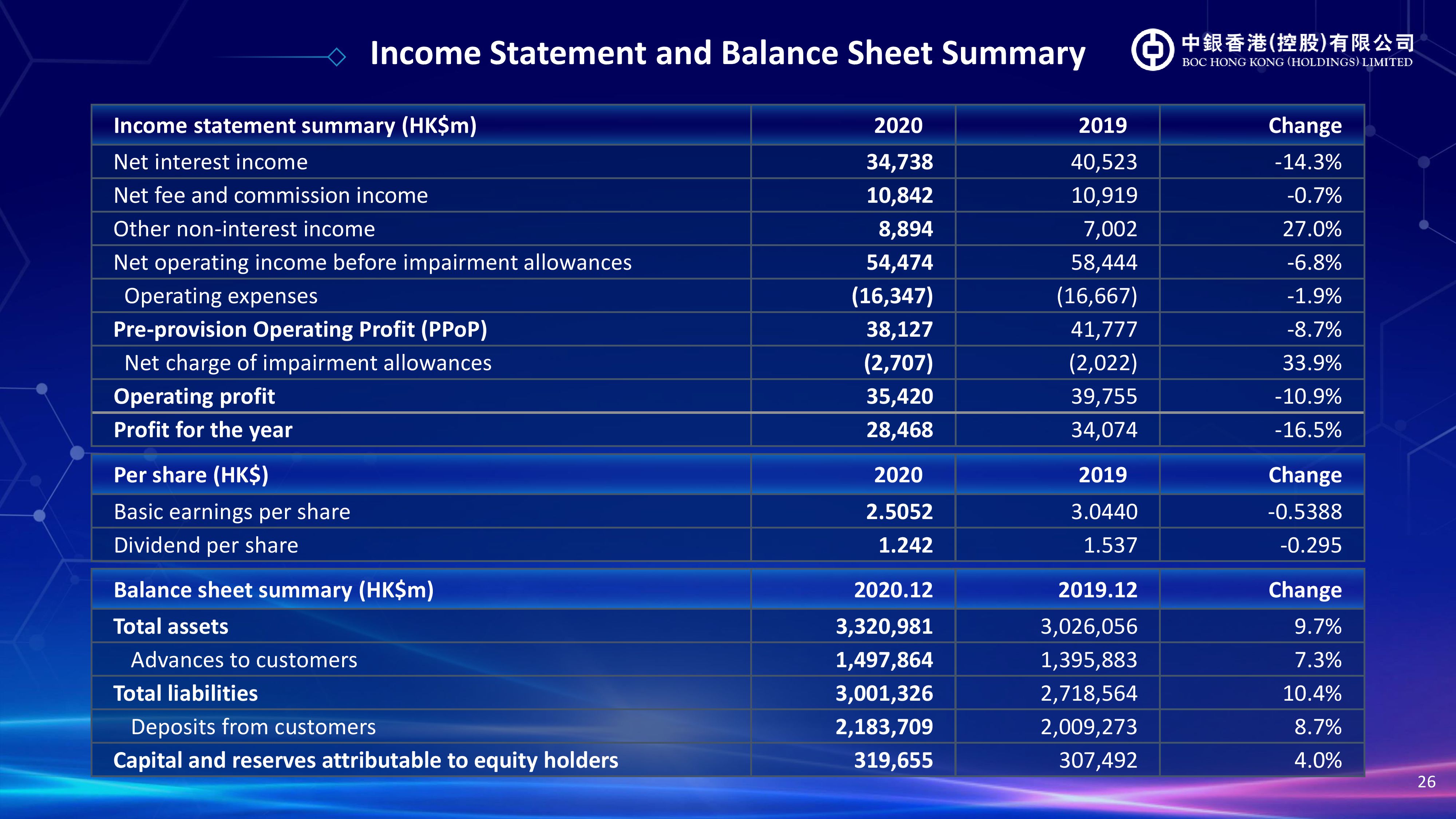Select the Net interest income row label

pos(211,162)
